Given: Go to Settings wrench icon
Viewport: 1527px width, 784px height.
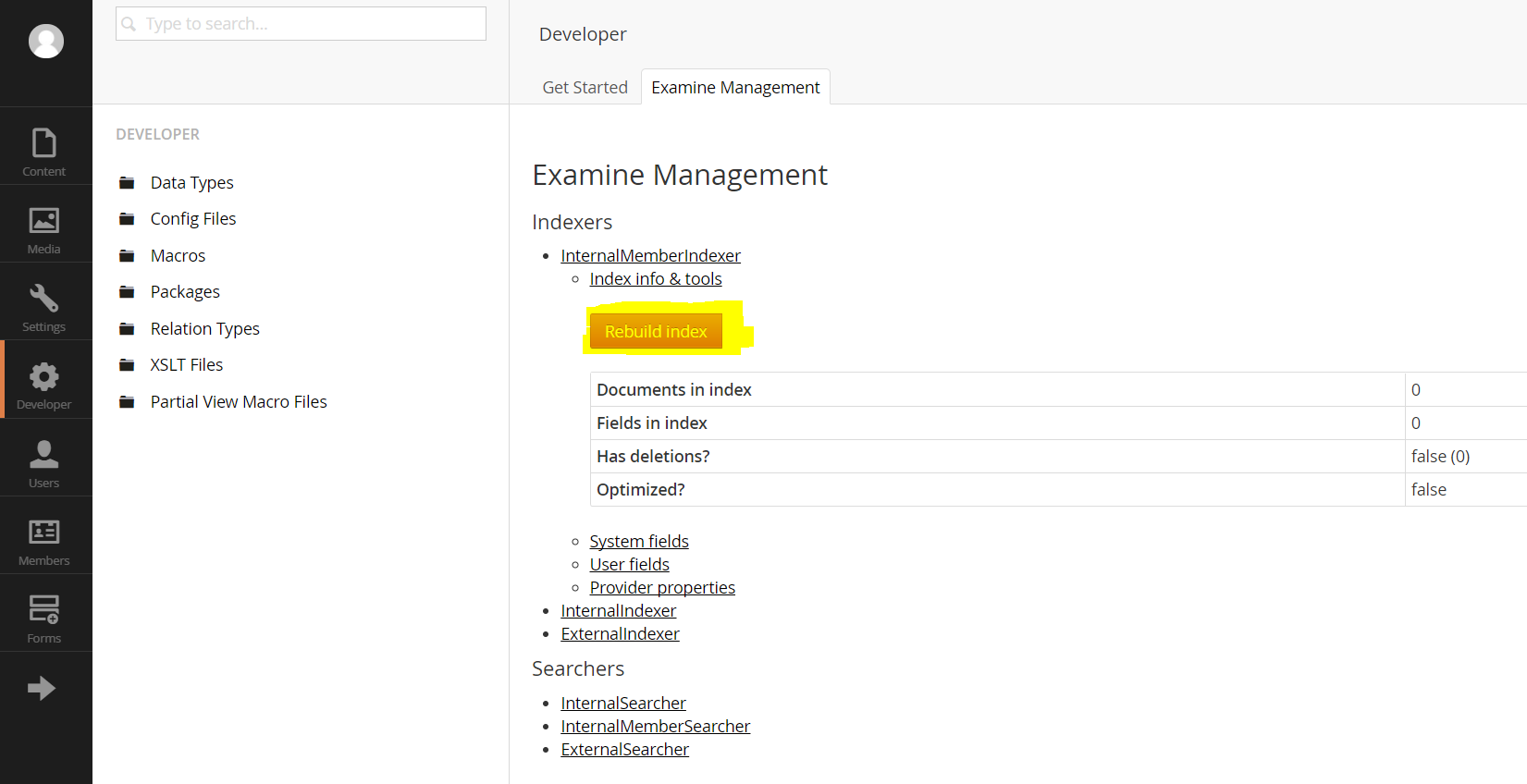Looking at the screenshot, I should [x=44, y=300].
